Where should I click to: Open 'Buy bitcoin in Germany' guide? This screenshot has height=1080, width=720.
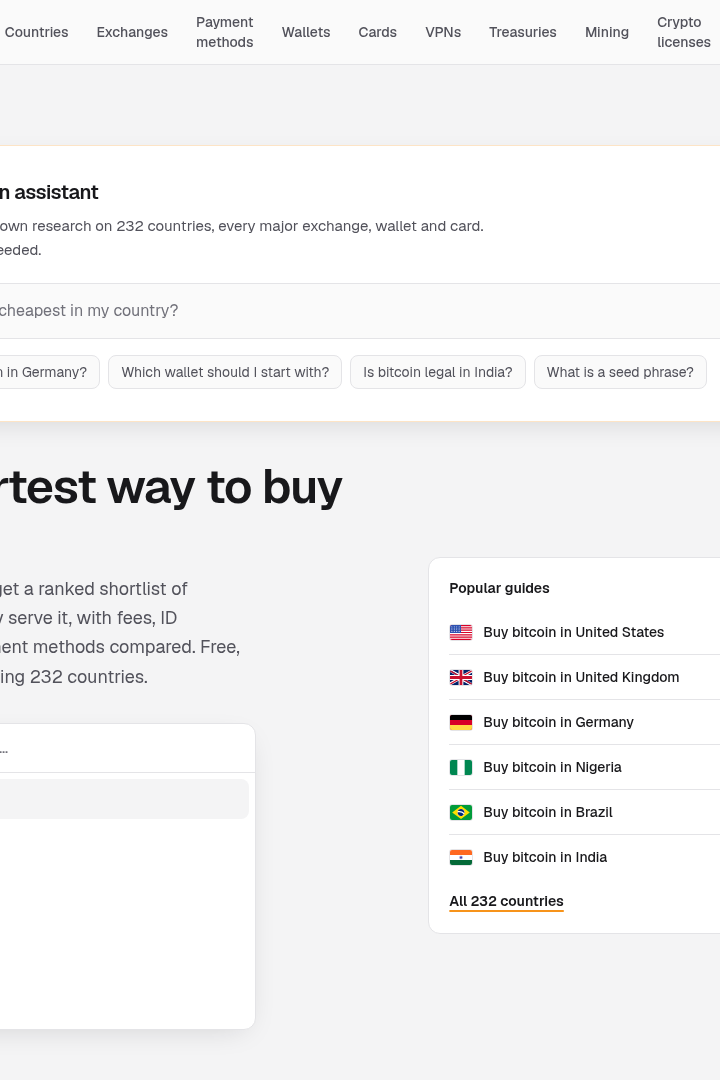(x=584, y=722)
